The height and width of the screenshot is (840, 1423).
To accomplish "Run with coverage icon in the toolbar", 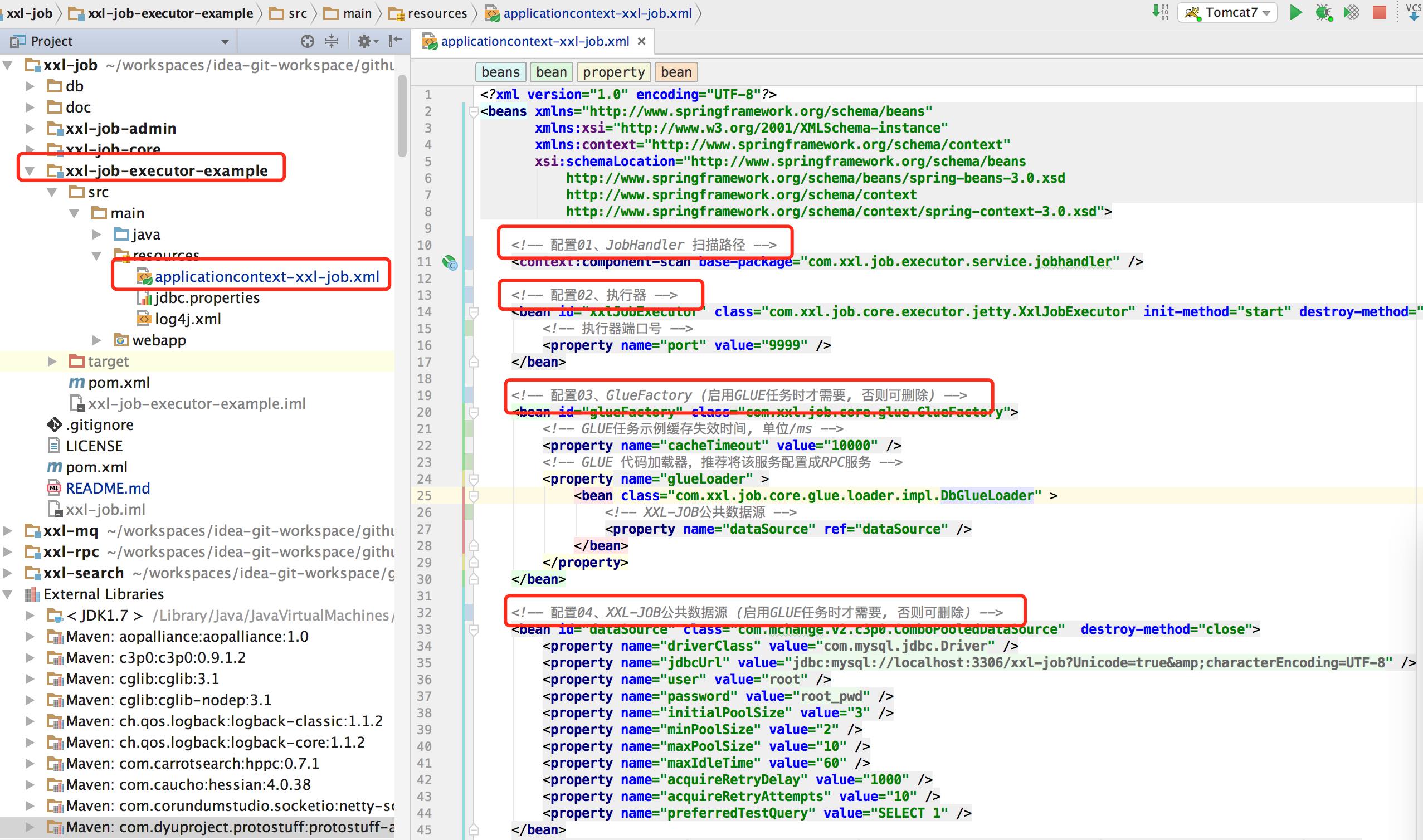I will pos(1352,12).
